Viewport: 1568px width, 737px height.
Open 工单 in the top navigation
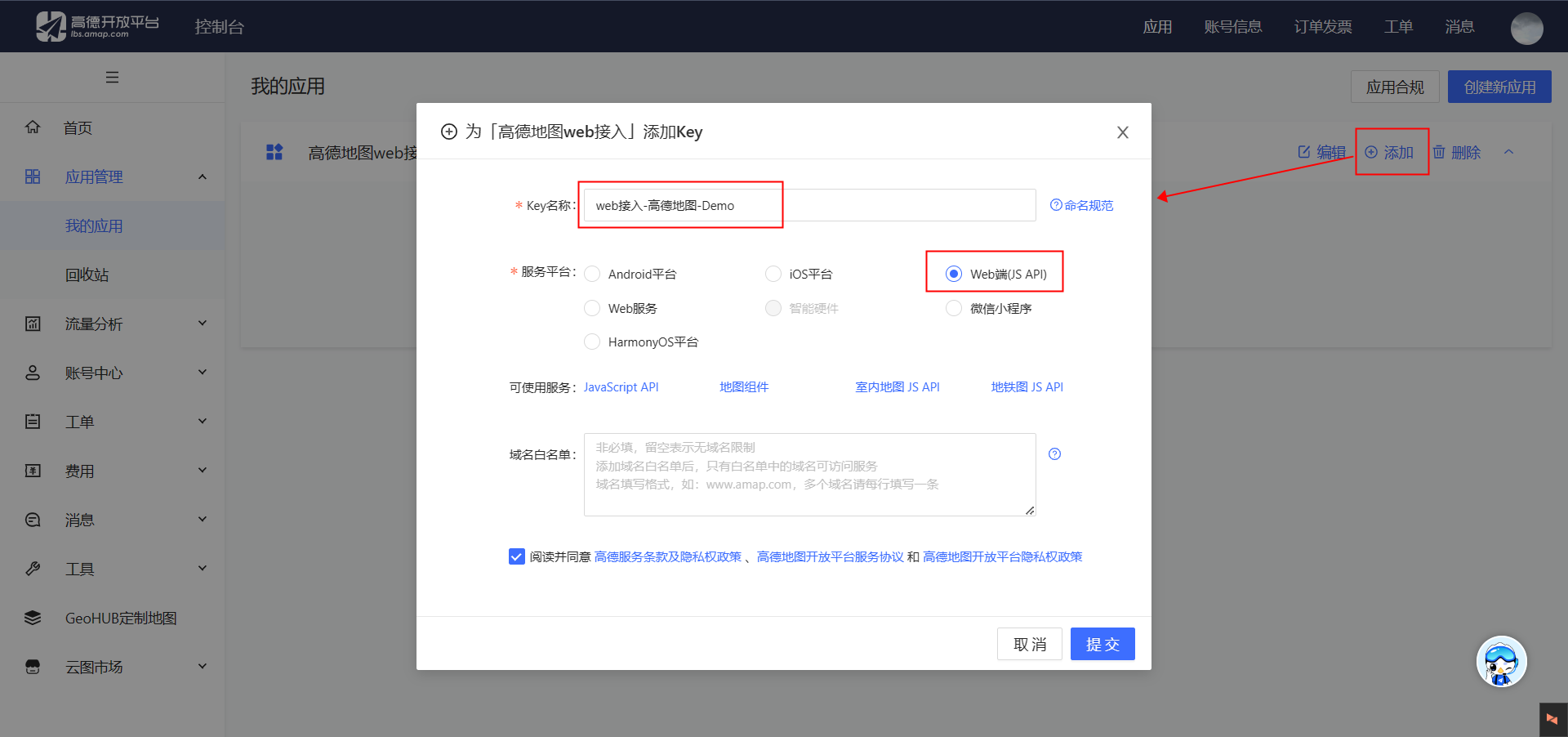[1399, 27]
